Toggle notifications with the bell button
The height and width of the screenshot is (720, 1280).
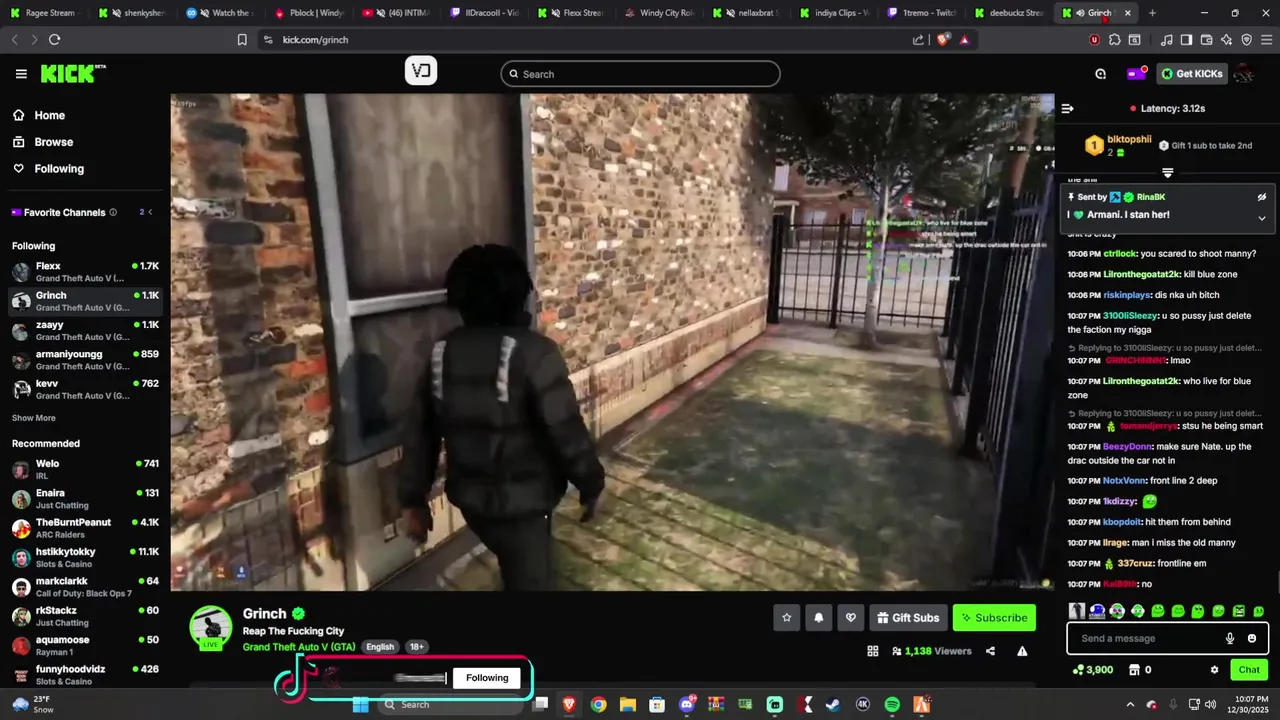[818, 618]
